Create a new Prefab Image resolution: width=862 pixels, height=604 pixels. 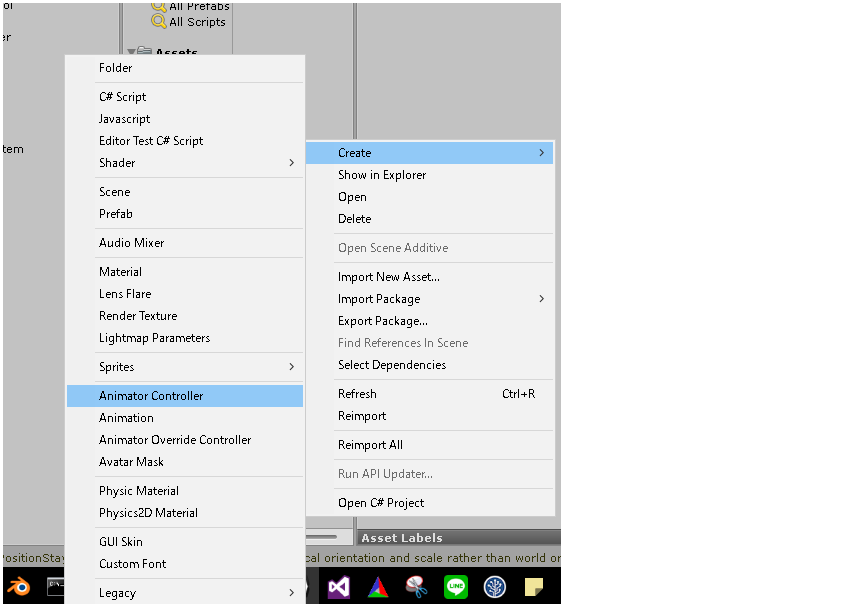coord(185,214)
